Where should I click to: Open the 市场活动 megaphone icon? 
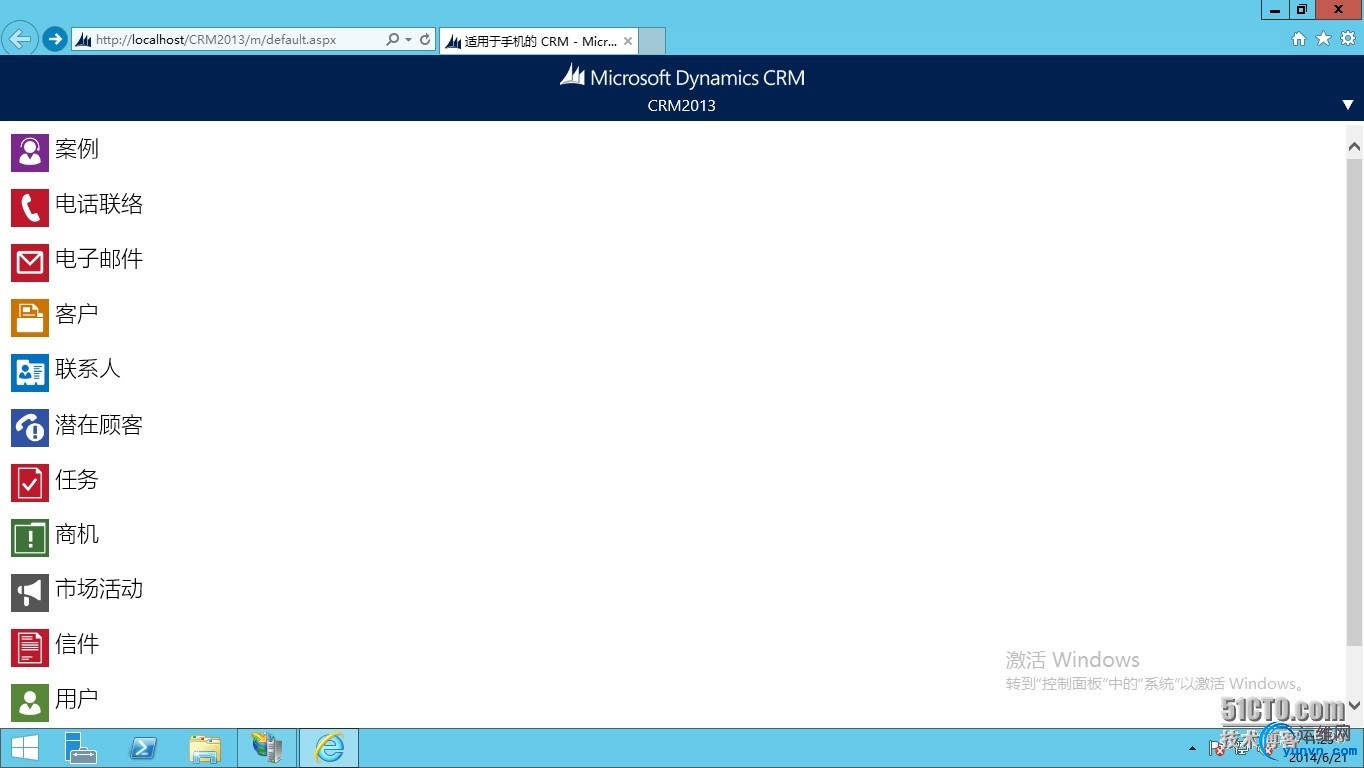point(30,592)
